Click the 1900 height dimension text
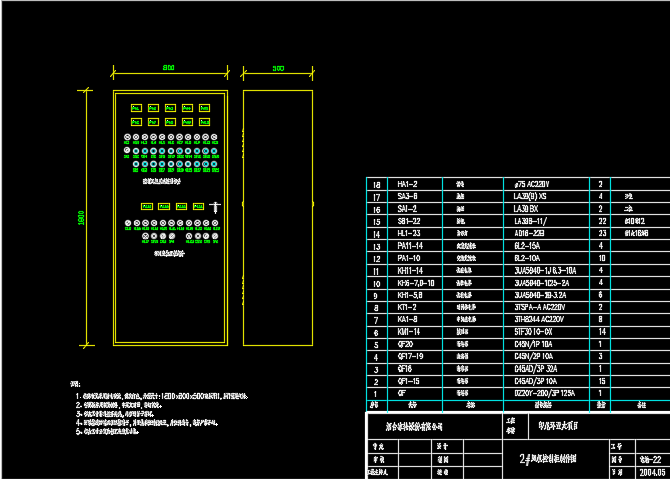This screenshot has height=481, width=670. [x=82, y=220]
